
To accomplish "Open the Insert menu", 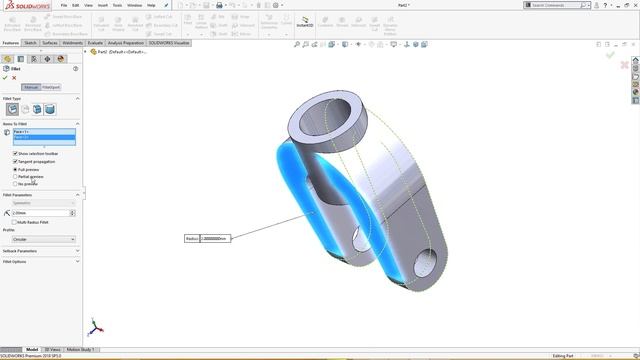I will coord(103,5).
